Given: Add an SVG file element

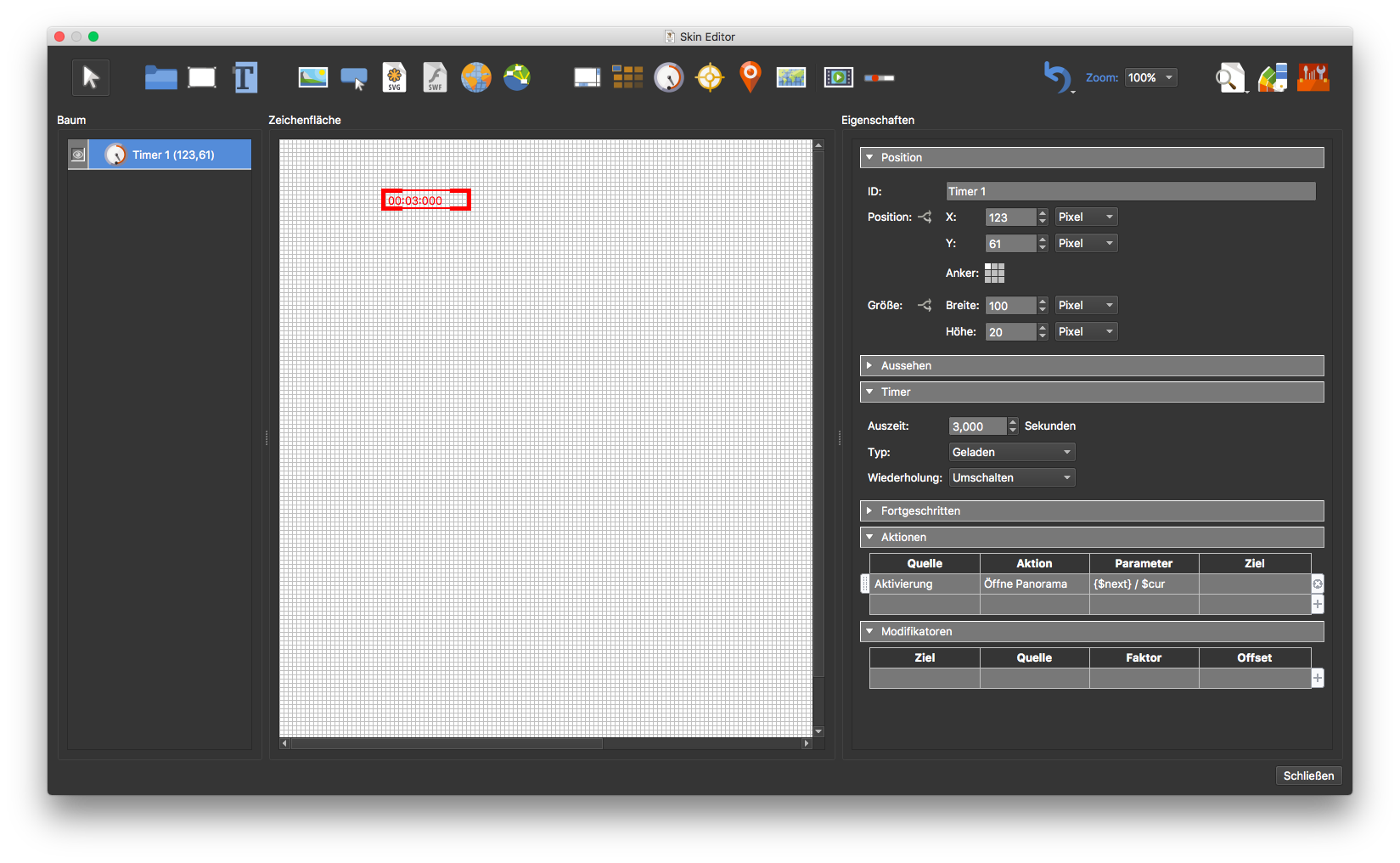Looking at the screenshot, I should click(394, 77).
